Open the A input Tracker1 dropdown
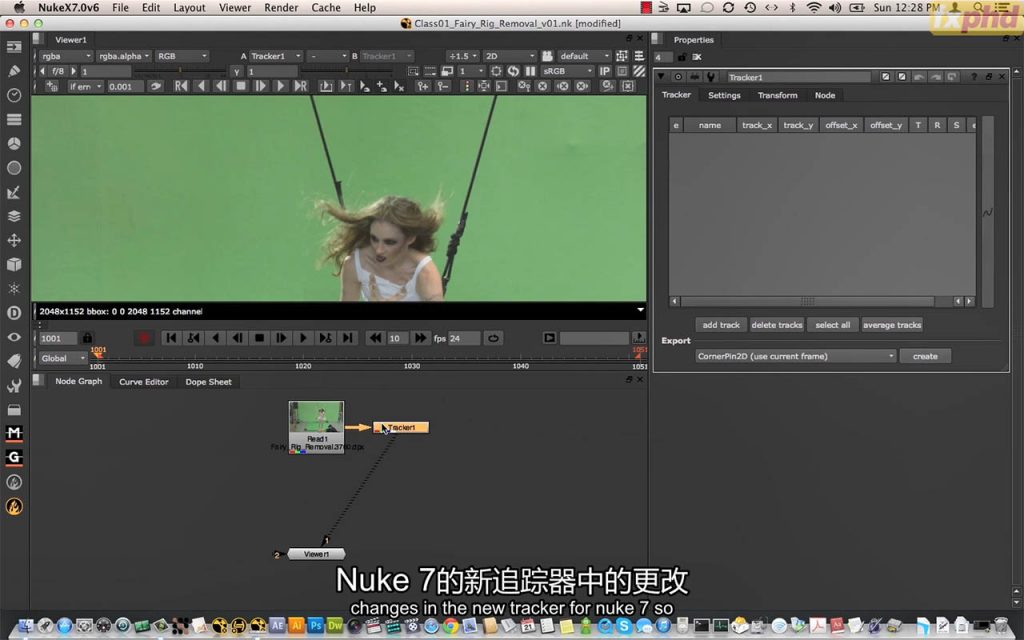The image size is (1024, 640). [276, 56]
